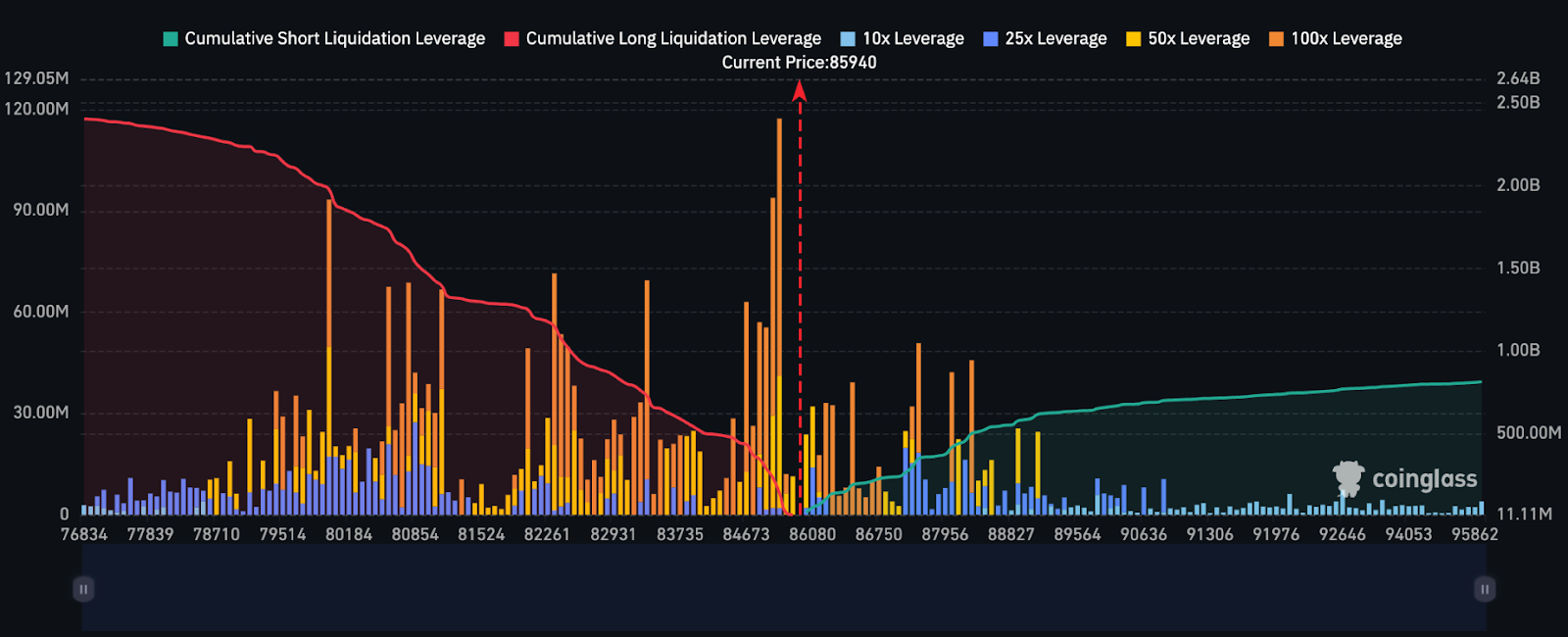Click left axis value 30.00M
Image resolution: width=1568 pixels, height=637 pixels.
point(40,413)
